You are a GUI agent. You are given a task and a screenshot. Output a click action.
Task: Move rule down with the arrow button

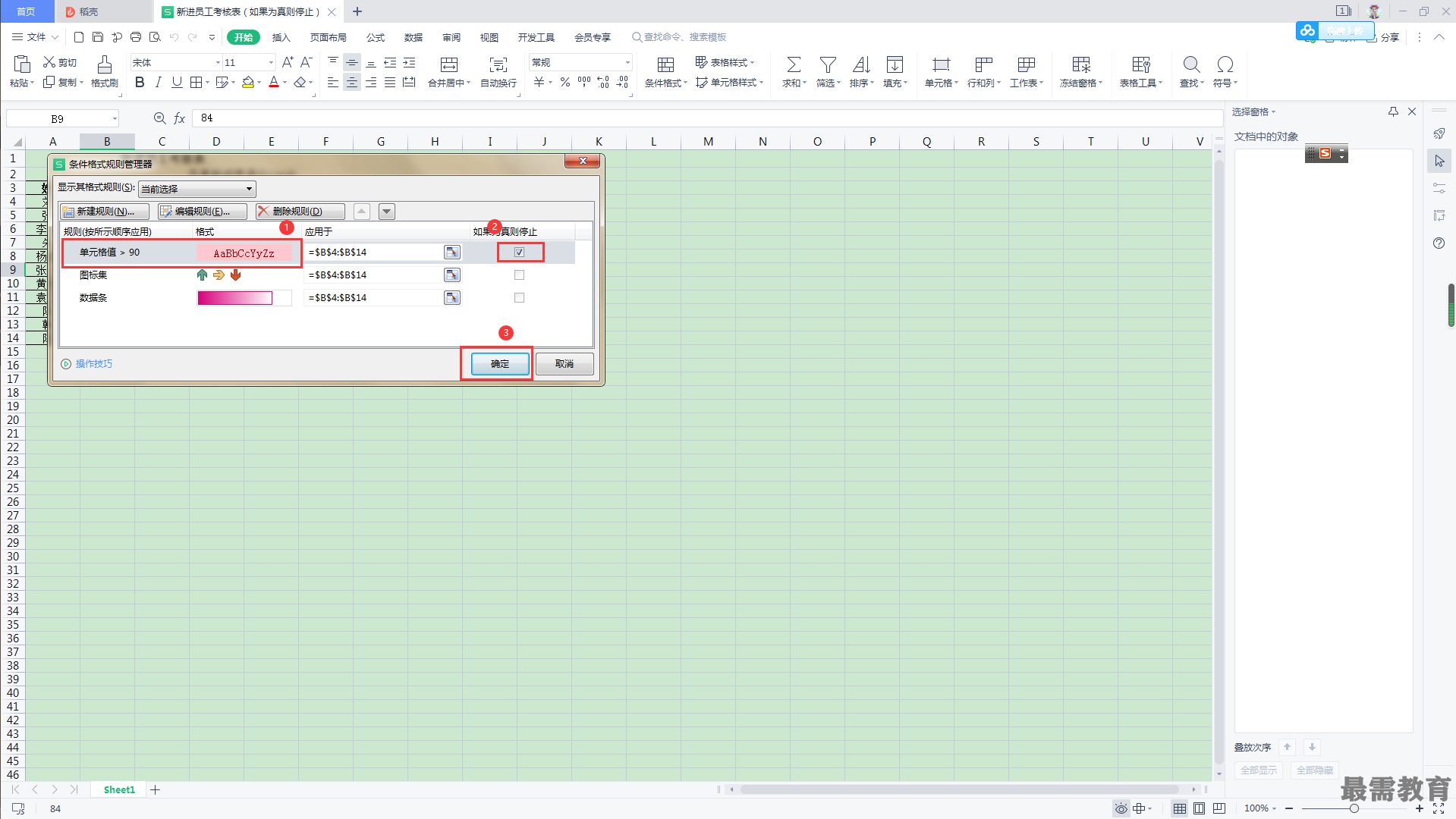(x=387, y=212)
